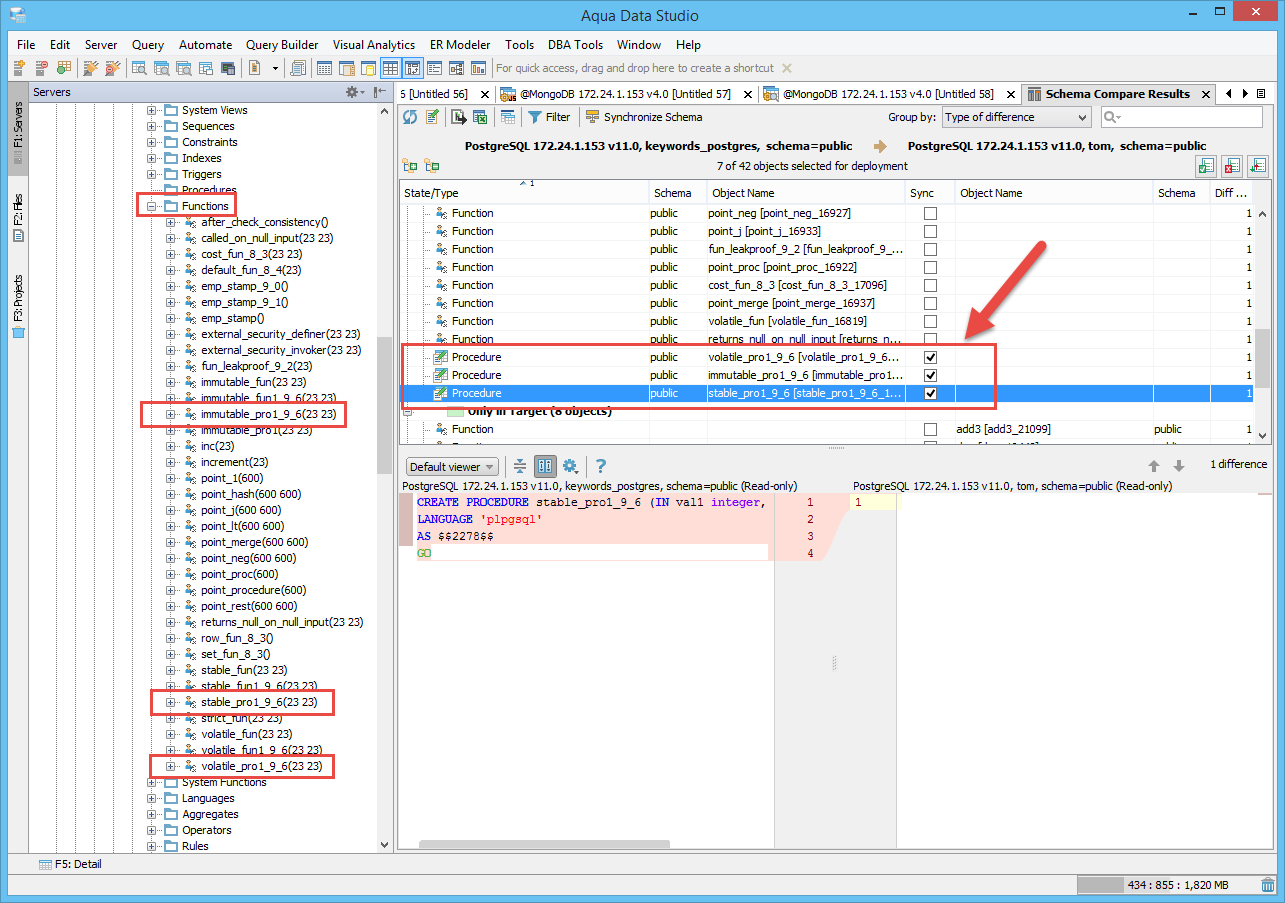Viewport: 1285px width, 903px height.
Task: Open diff viewer help question mark
Action: click(601, 466)
